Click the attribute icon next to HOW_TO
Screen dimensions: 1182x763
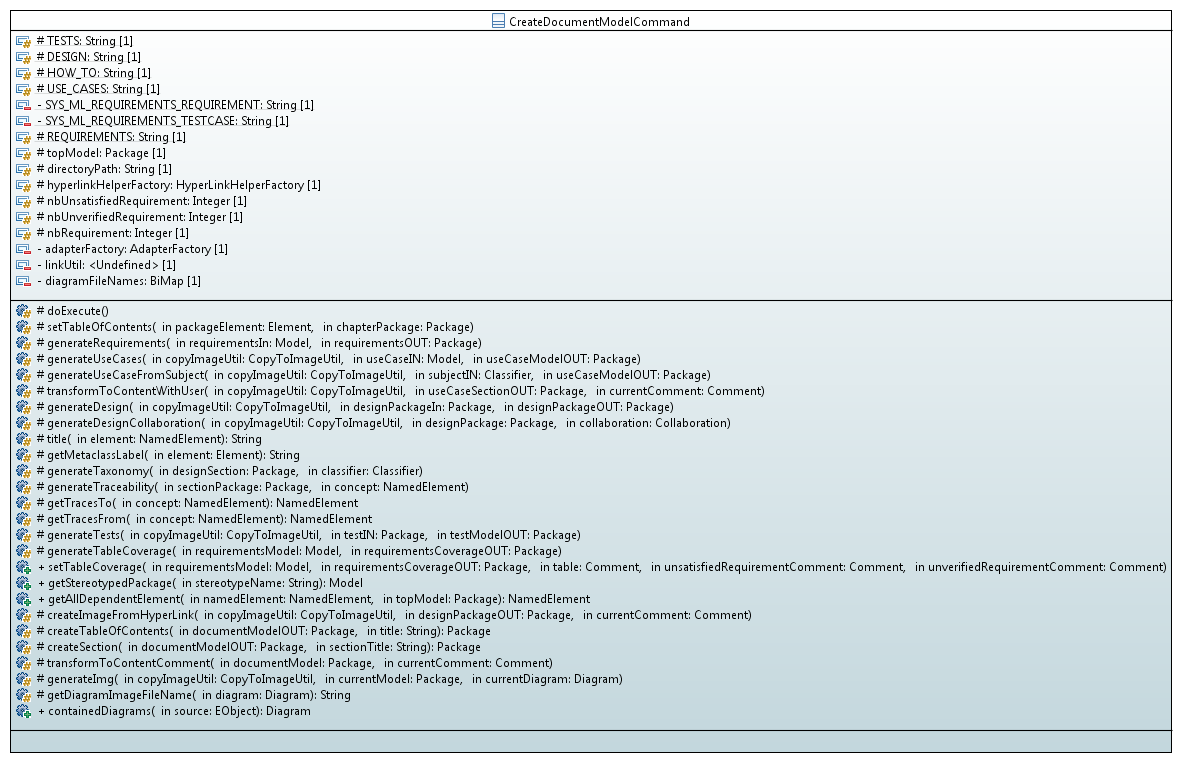pyautogui.click(x=23, y=73)
